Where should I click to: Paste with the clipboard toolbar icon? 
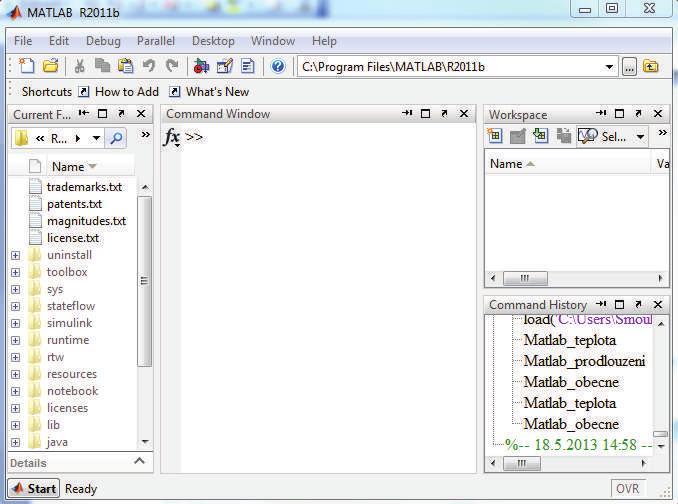tap(126, 66)
